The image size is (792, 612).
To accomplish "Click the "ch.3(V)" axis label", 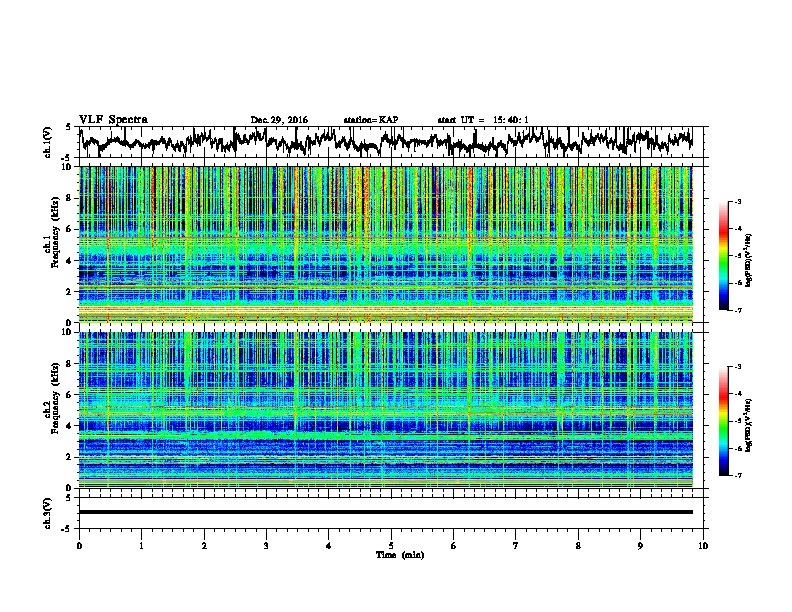I will [x=48, y=514].
